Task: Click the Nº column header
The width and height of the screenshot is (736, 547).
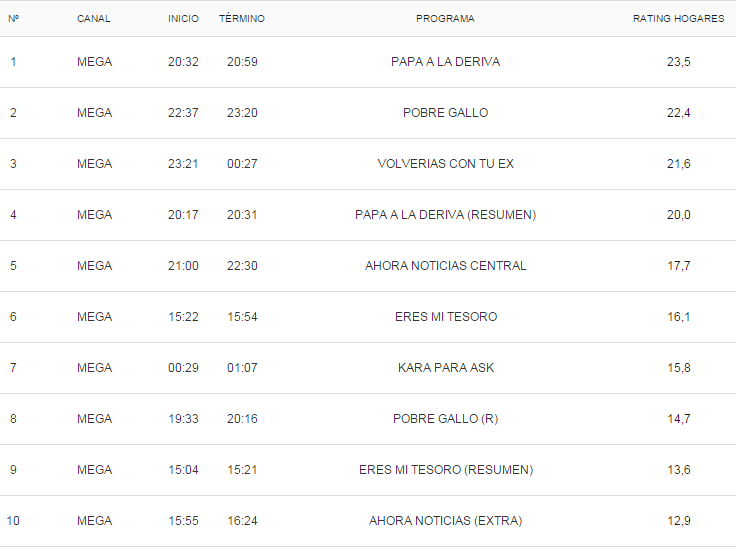Action: pos(14,18)
